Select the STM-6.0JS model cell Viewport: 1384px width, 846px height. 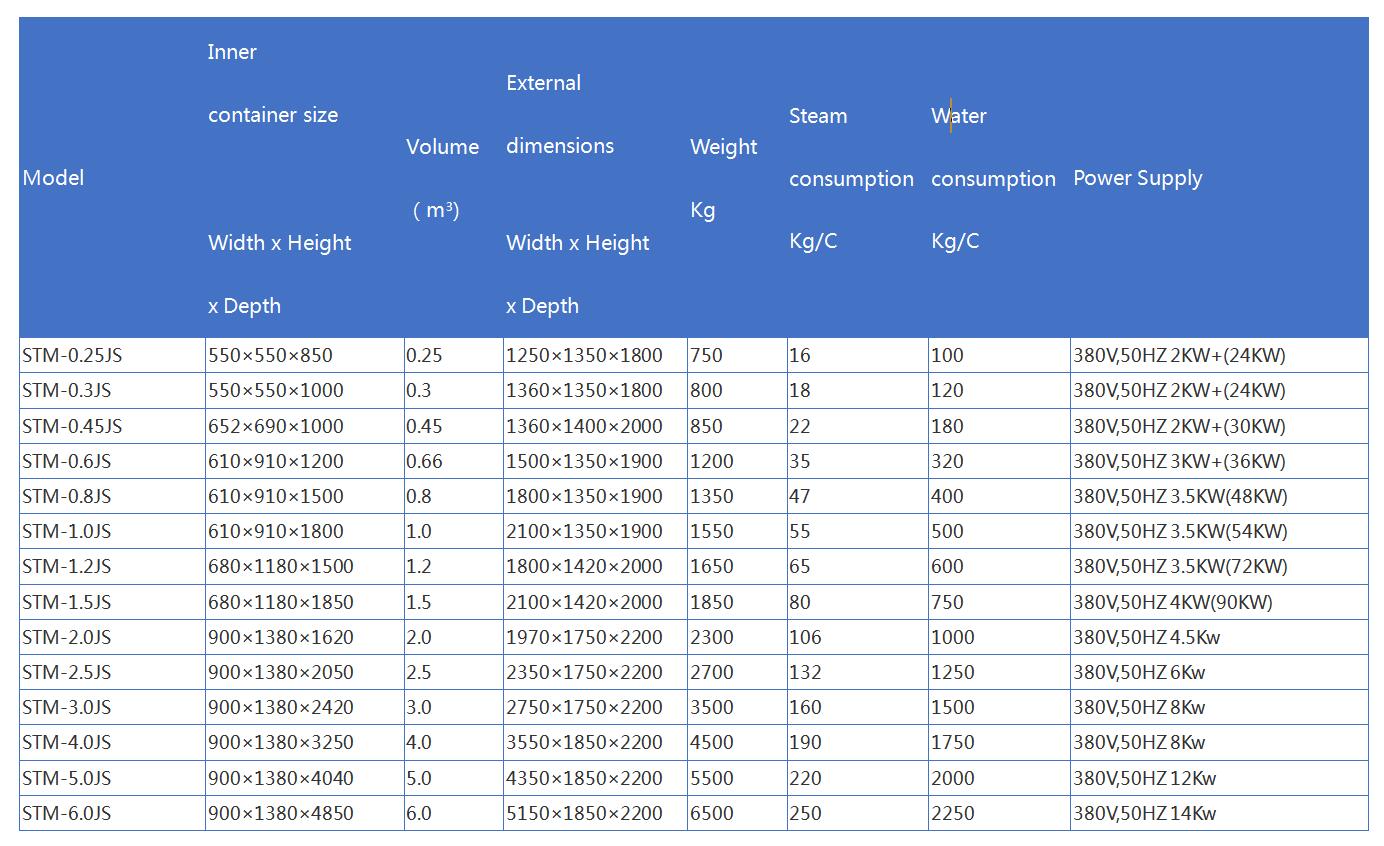(67, 813)
